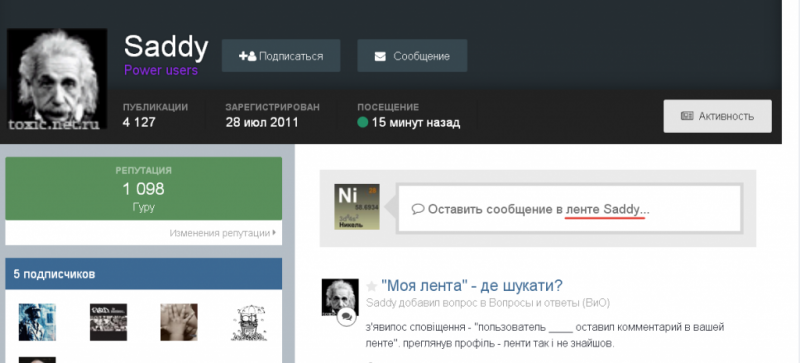The height and width of the screenshot is (363, 800).
Task: Open the Активность activity button
Action: (717, 116)
